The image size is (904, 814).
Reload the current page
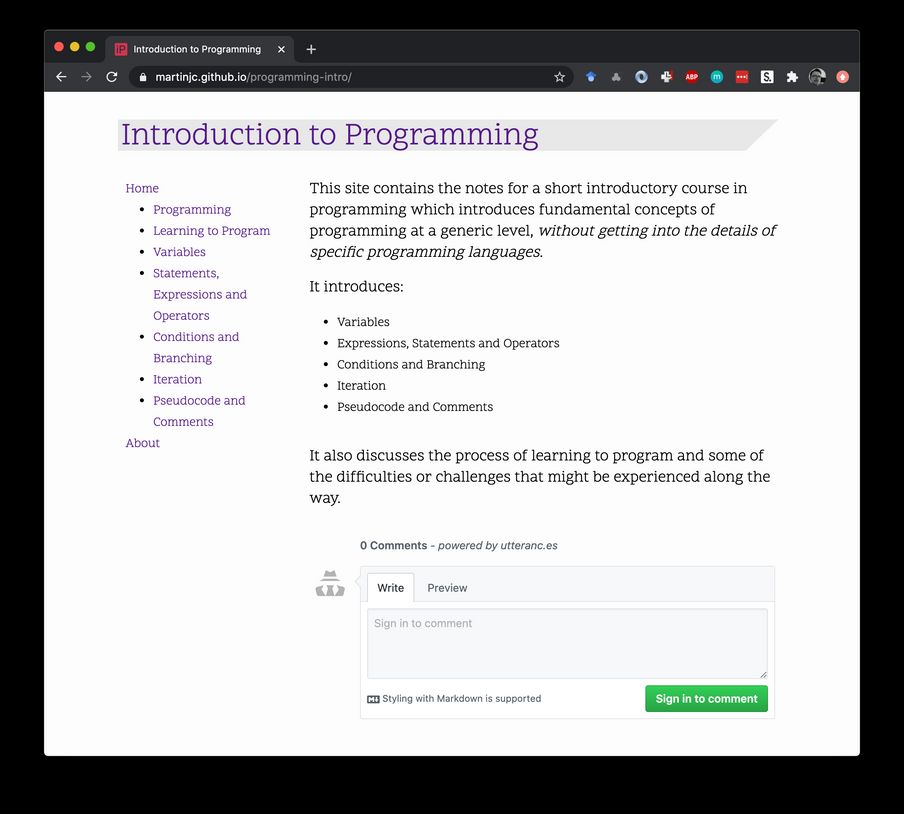(111, 76)
